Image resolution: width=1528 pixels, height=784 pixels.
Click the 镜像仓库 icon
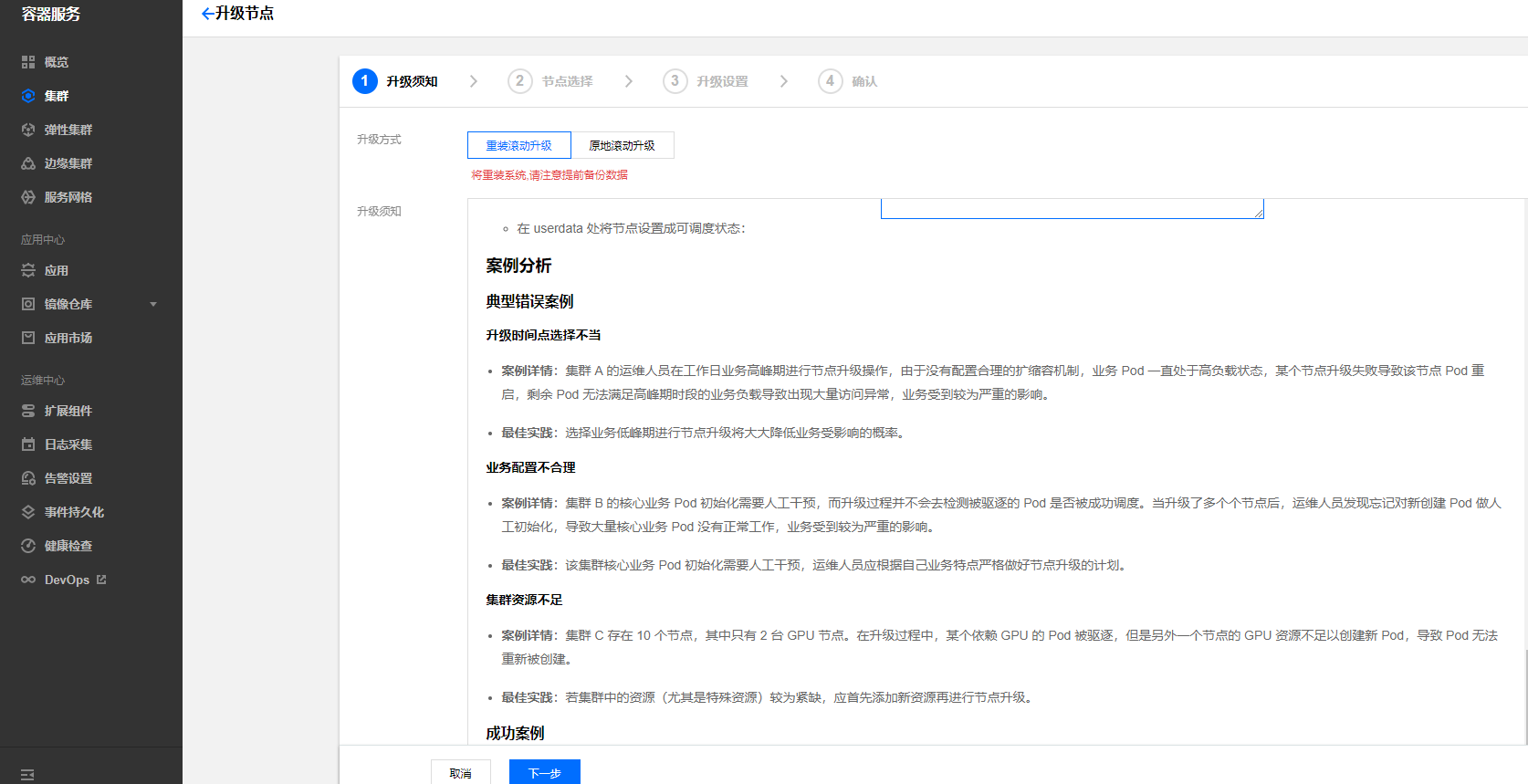click(x=28, y=304)
